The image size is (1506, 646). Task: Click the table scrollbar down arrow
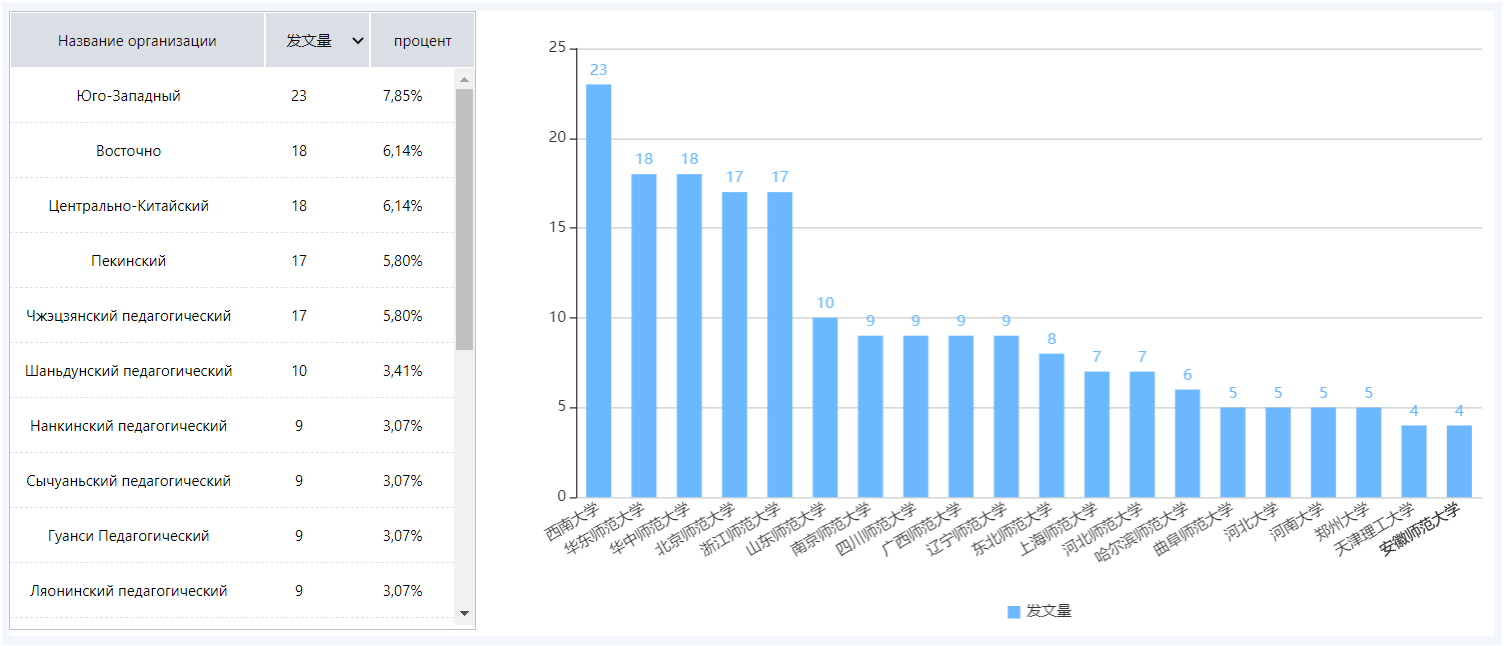click(x=464, y=612)
